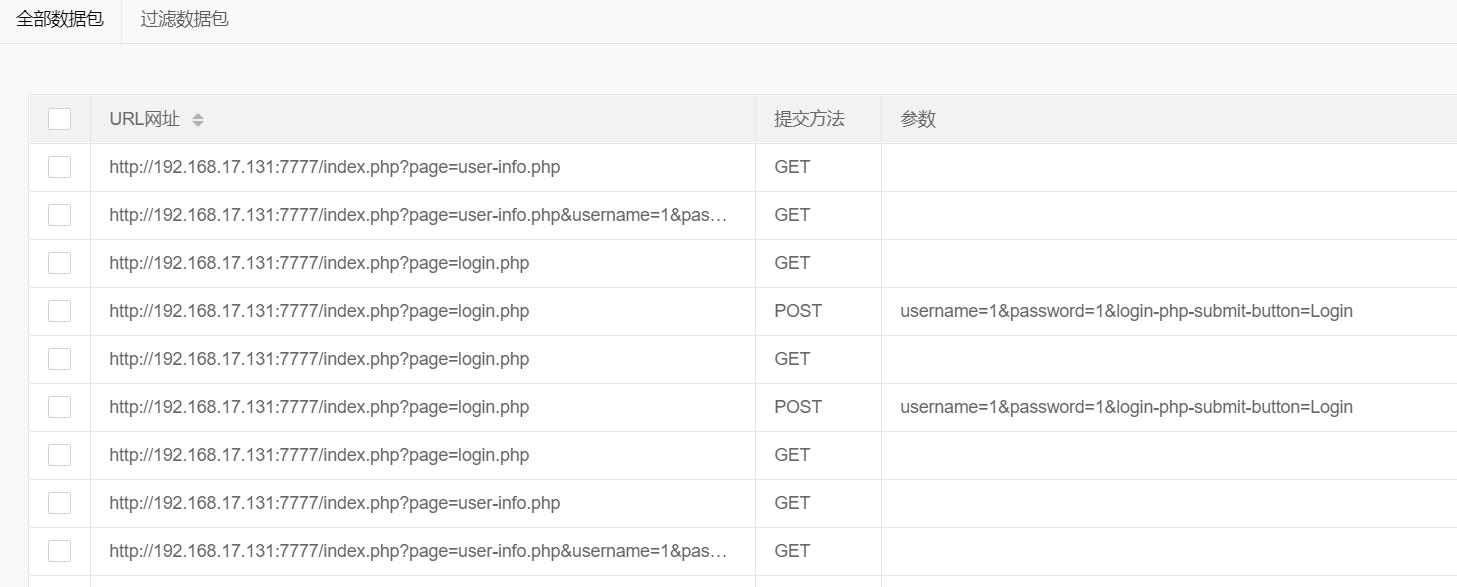Image resolution: width=1457 pixels, height=587 pixels.
Task: Sort URL网址 column descending with the down caret
Action: [x=198, y=124]
